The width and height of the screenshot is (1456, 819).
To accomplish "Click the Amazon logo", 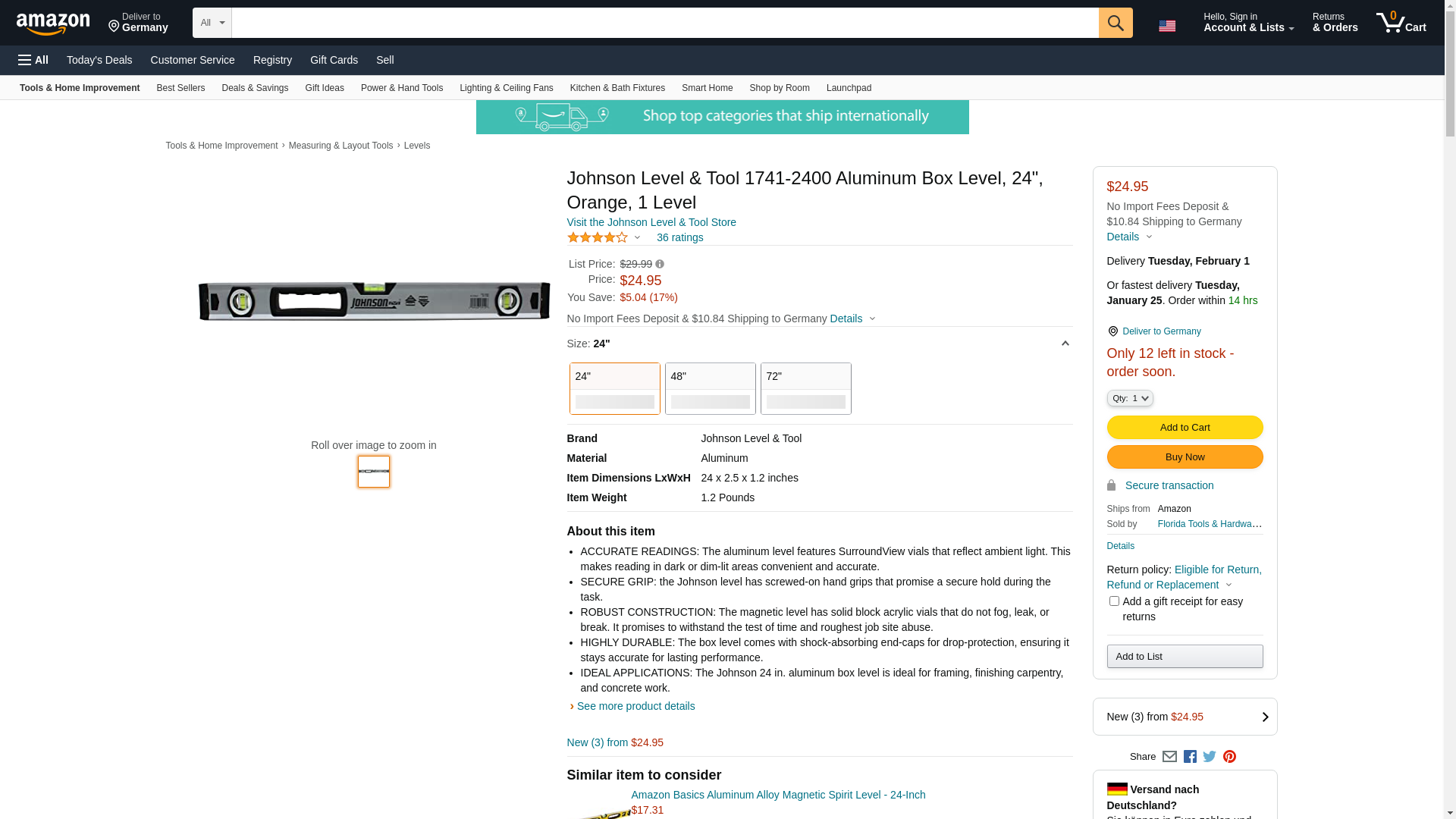I will coord(53,24).
